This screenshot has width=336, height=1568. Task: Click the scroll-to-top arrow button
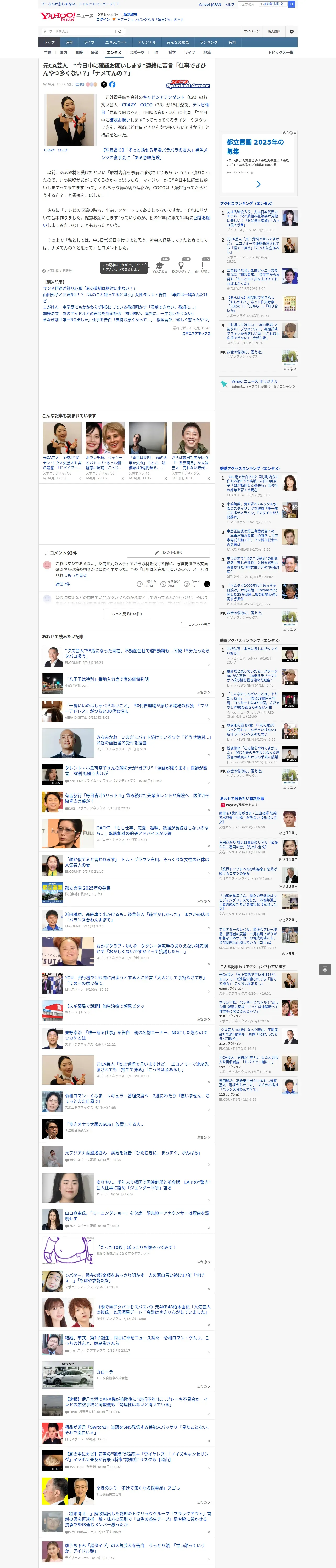(x=325, y=969)
